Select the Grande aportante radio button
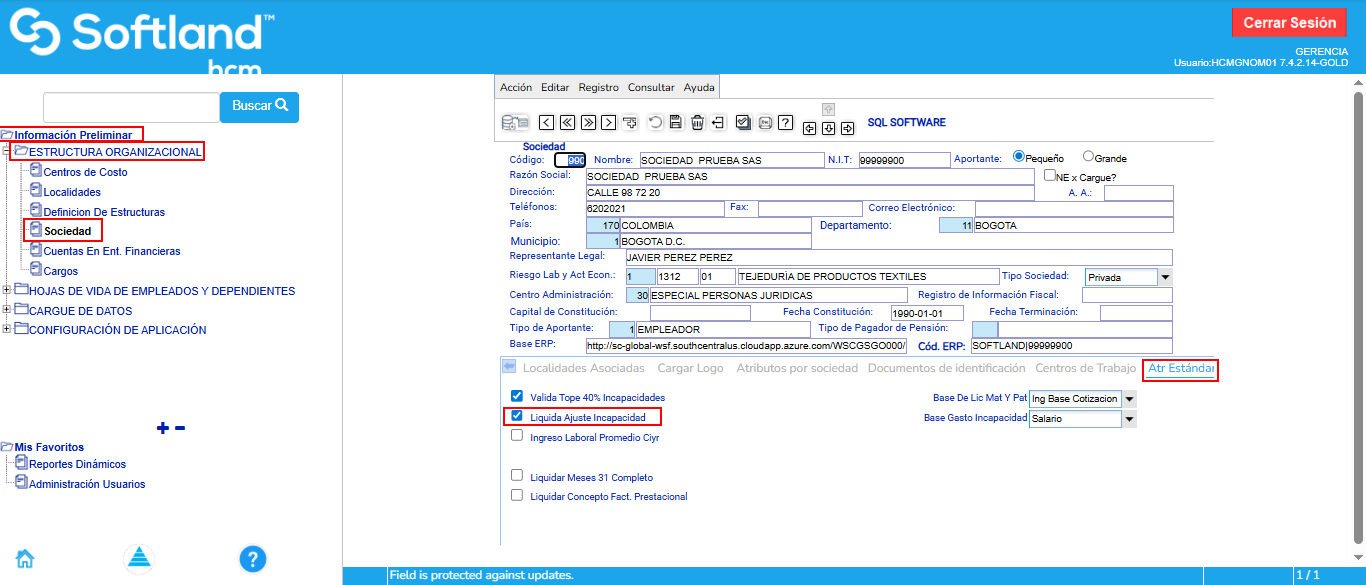This screenshot has height=585, width=1366. pyautogui.click(x=1089, y=157)
